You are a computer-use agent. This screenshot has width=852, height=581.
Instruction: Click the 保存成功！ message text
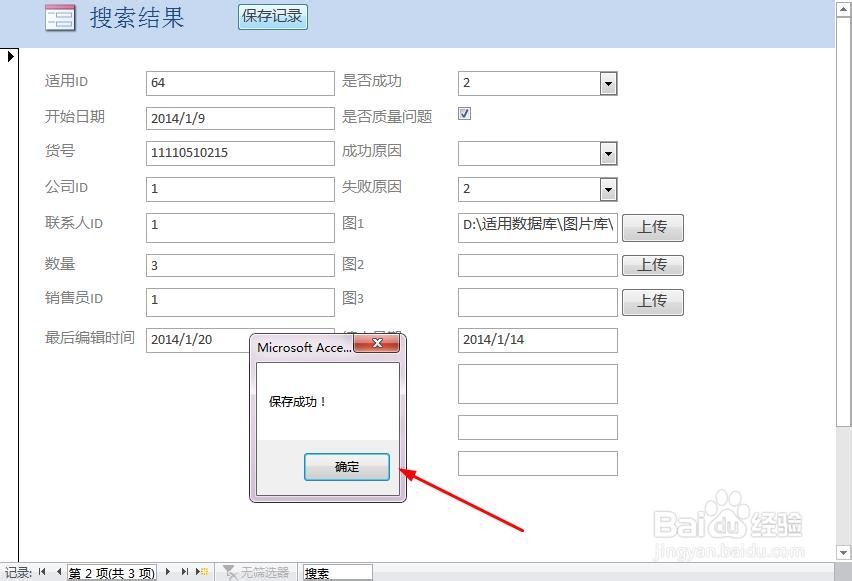pos(297,402)
